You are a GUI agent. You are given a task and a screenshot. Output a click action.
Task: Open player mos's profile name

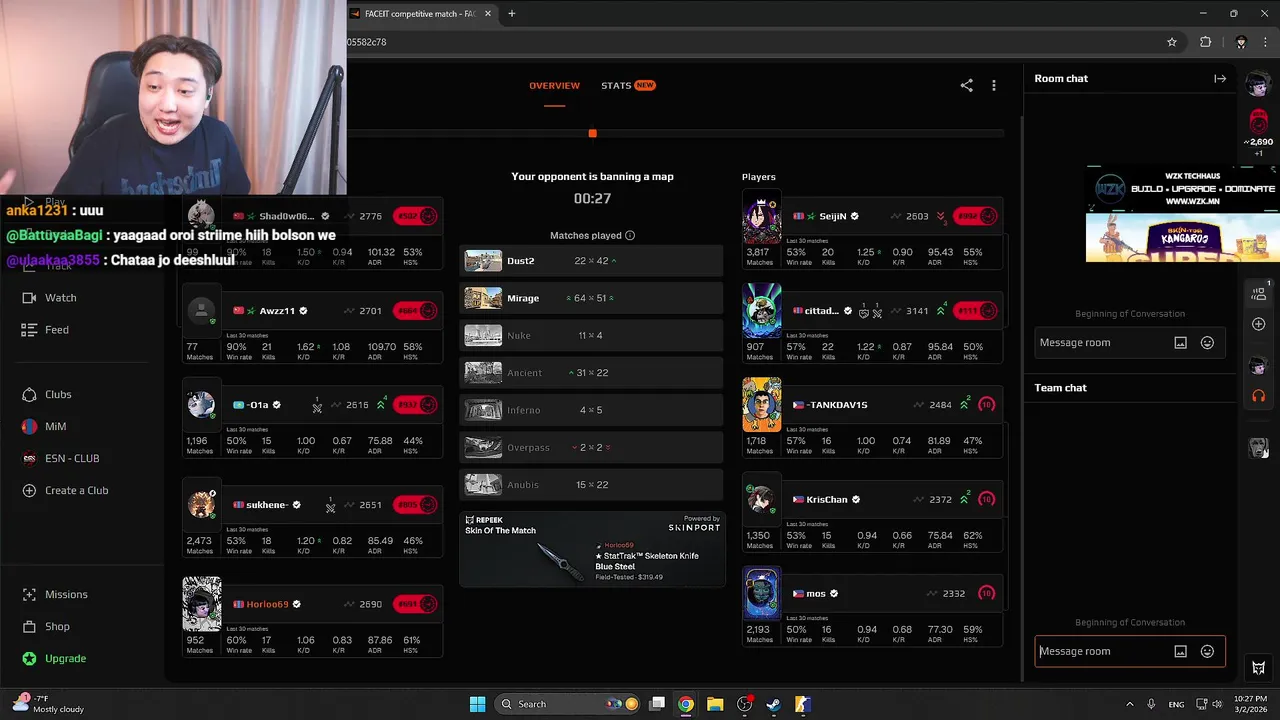pyautogui.click(x=816, y=594)
